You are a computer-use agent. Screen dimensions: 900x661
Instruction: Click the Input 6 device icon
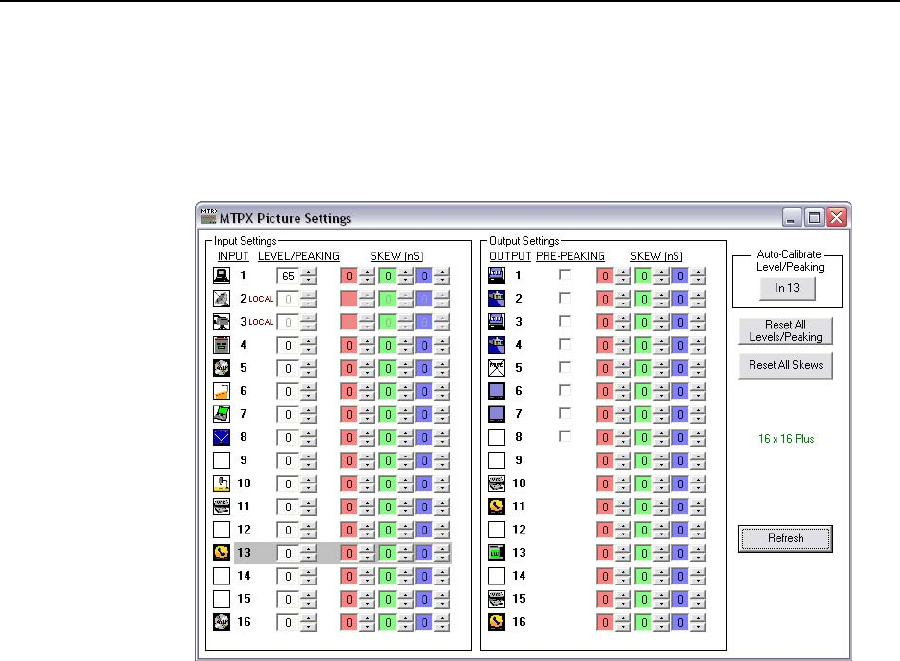(x=222, y=391)
